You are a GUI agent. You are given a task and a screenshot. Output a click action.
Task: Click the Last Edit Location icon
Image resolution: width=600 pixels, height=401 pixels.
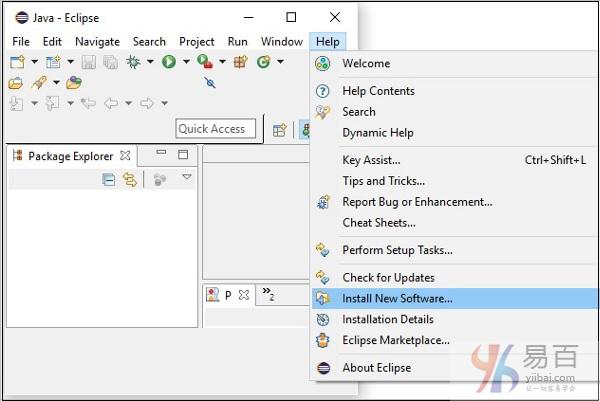tap(88, 103)
